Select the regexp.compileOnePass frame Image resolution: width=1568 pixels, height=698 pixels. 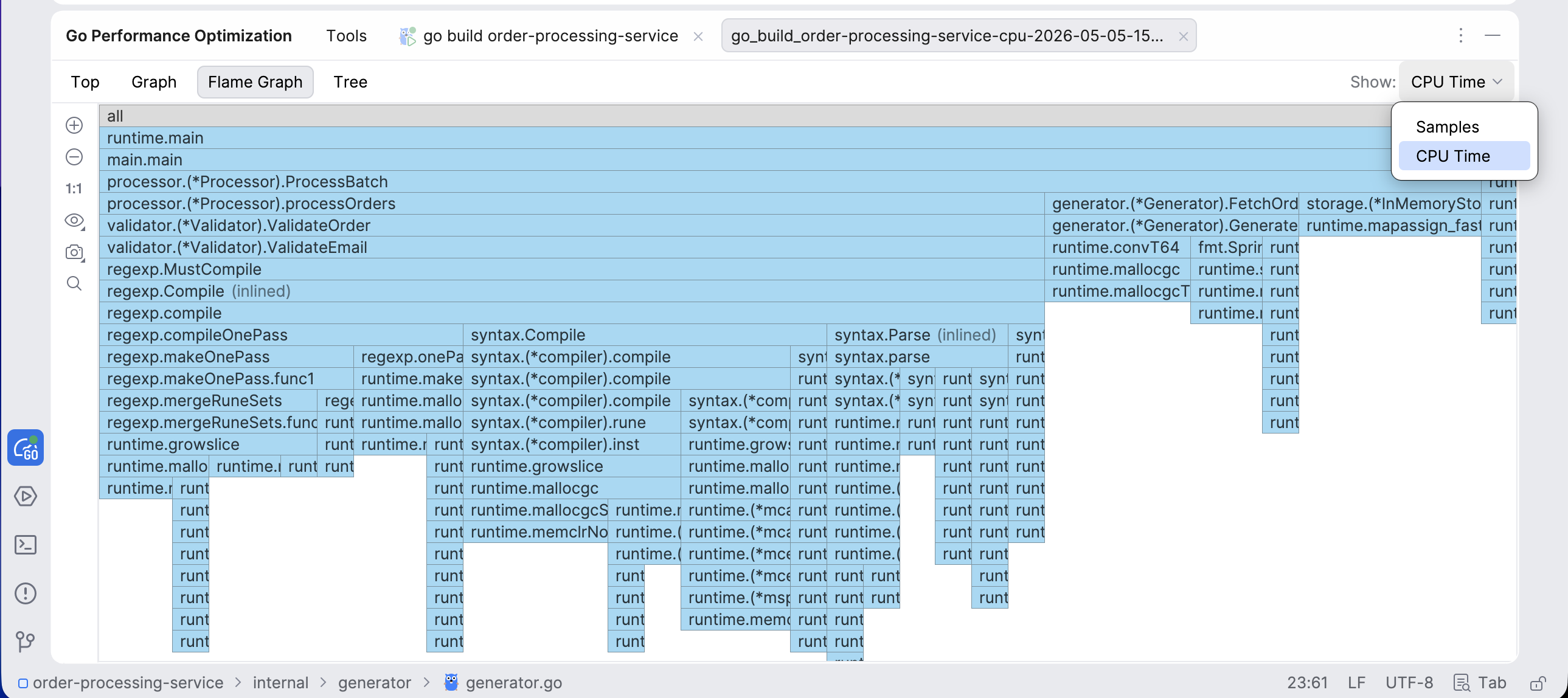tap(281, 335)
